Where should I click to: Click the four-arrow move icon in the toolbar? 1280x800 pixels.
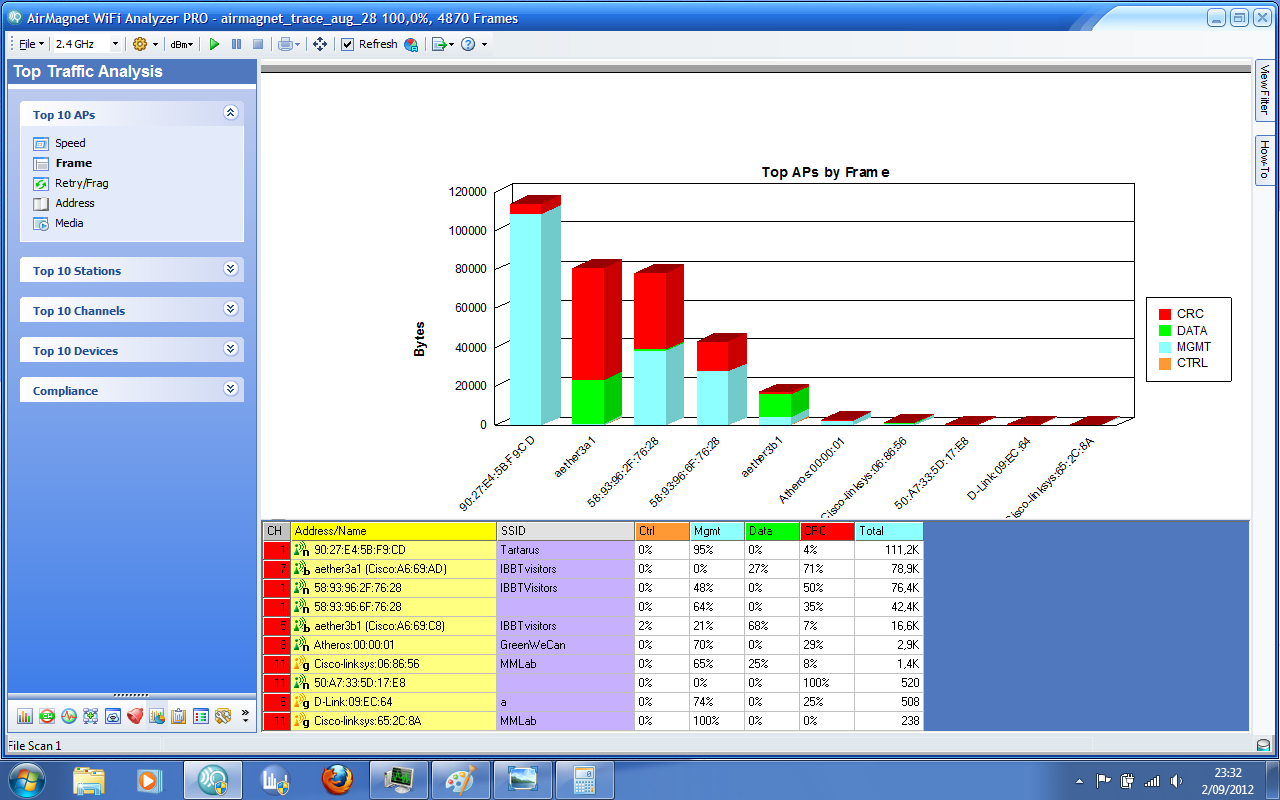(320, 44)
